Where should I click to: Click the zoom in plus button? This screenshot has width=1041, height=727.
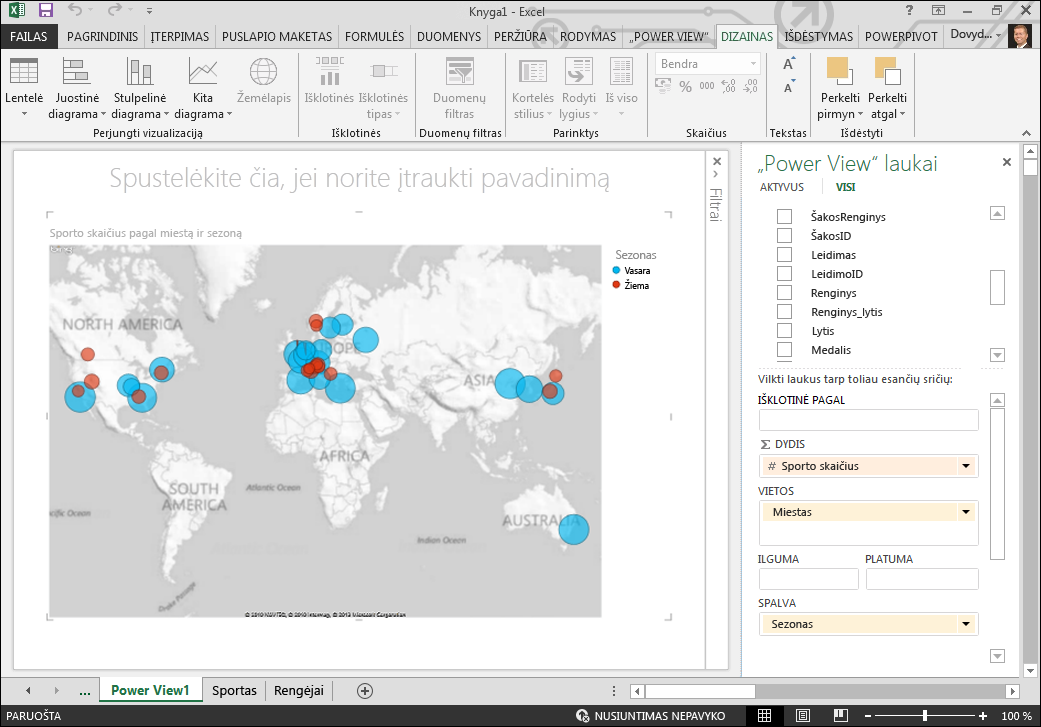[983, 716]
